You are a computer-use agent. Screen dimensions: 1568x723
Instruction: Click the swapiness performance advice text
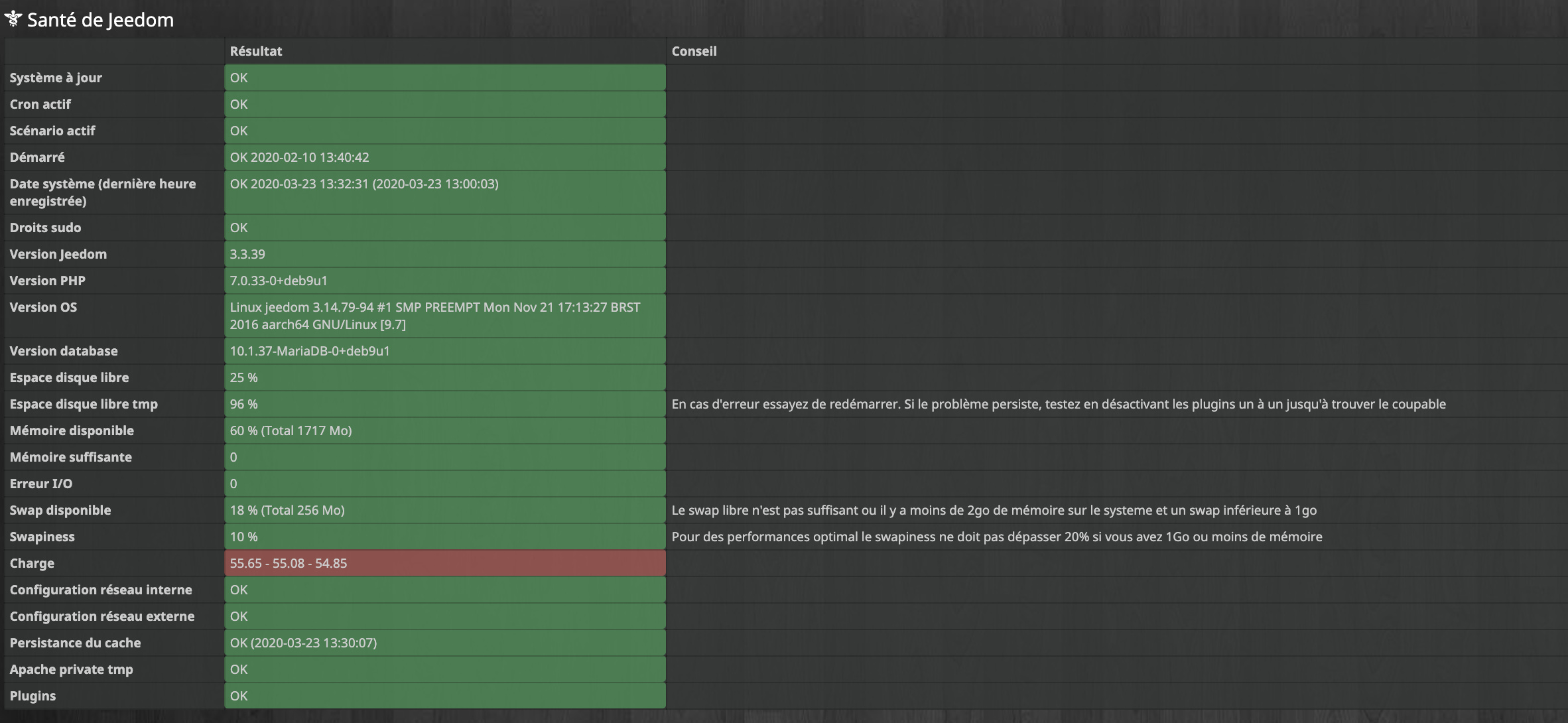(996, 537)
